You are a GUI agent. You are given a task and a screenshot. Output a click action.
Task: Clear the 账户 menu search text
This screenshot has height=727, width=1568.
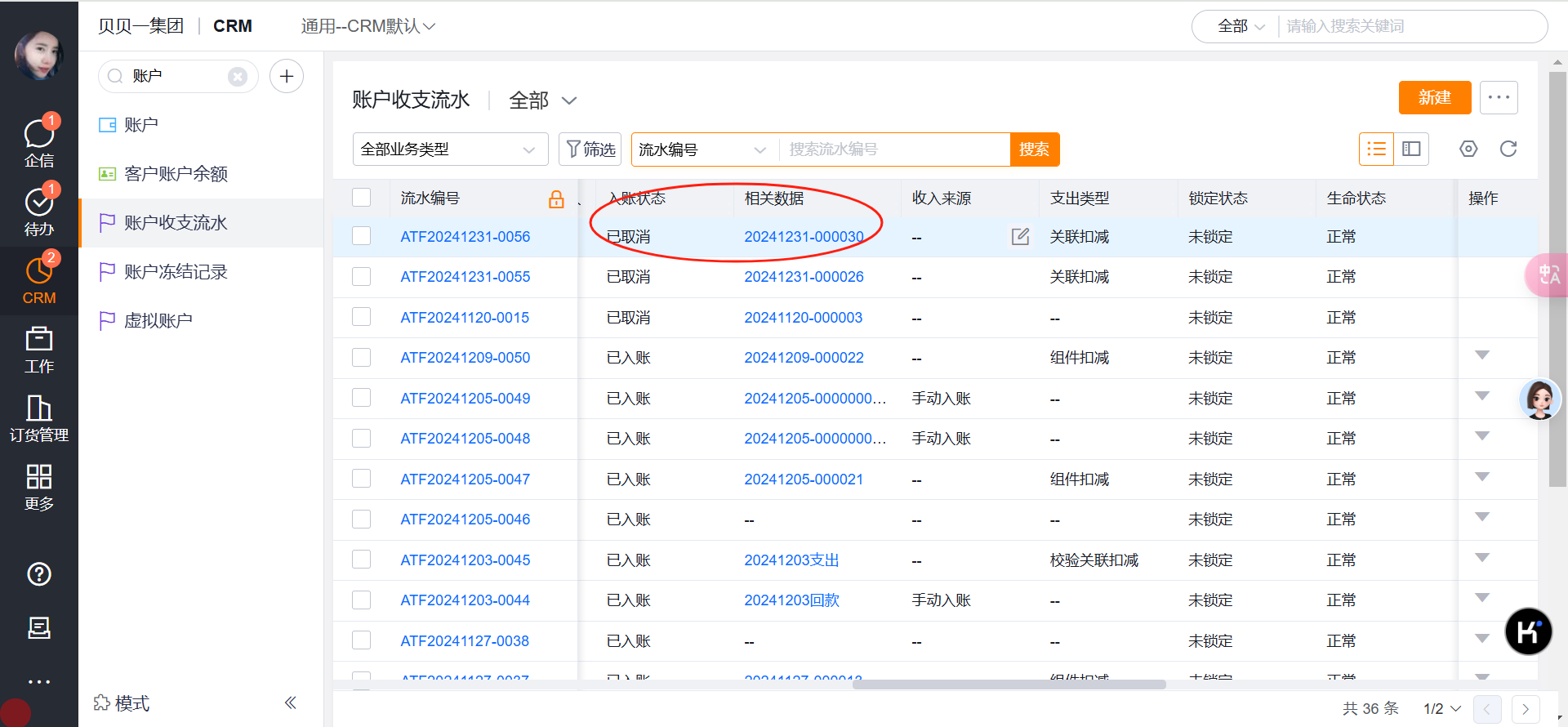point(238,77)
